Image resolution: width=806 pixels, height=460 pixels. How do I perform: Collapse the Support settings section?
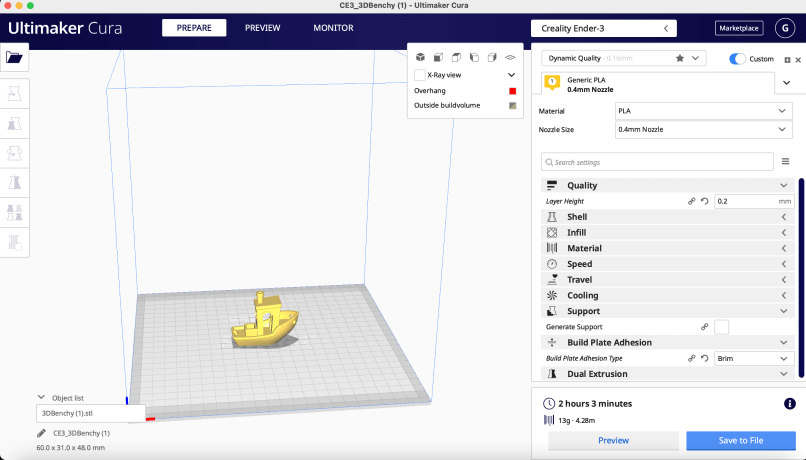pyautogui.click(x=668, y=311)
